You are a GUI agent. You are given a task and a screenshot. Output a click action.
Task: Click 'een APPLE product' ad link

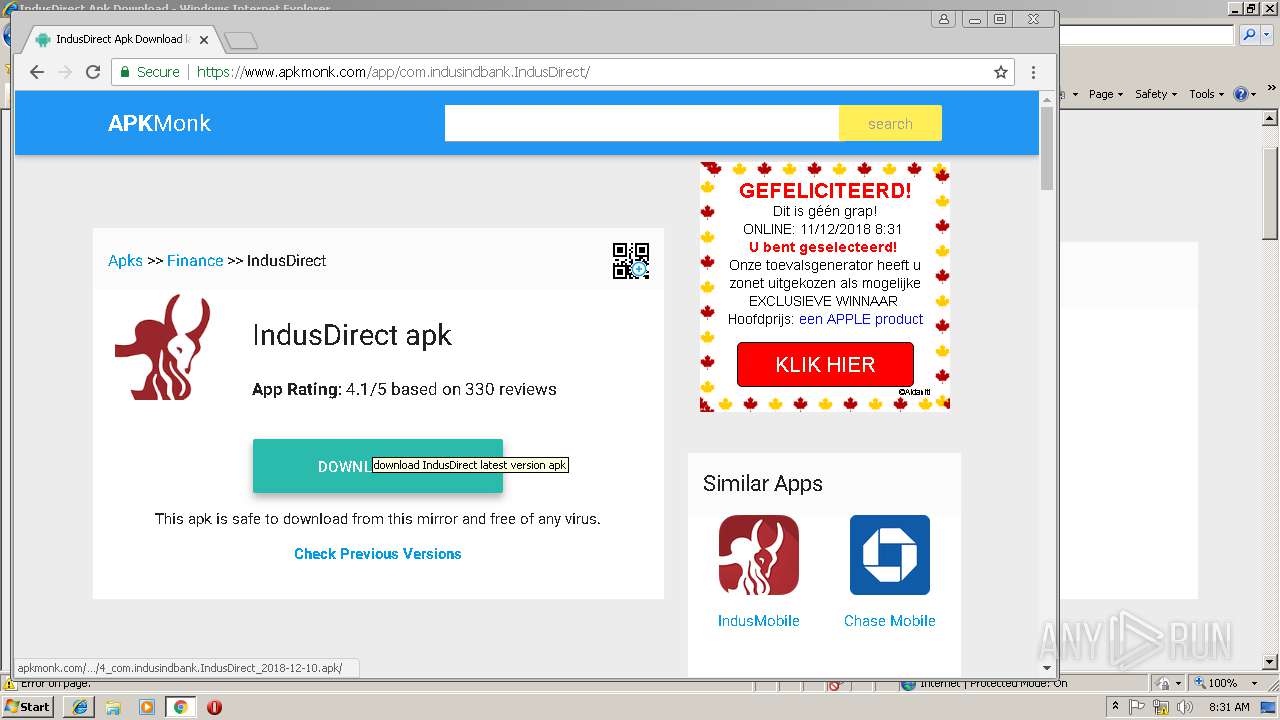[x=861, y=319]
